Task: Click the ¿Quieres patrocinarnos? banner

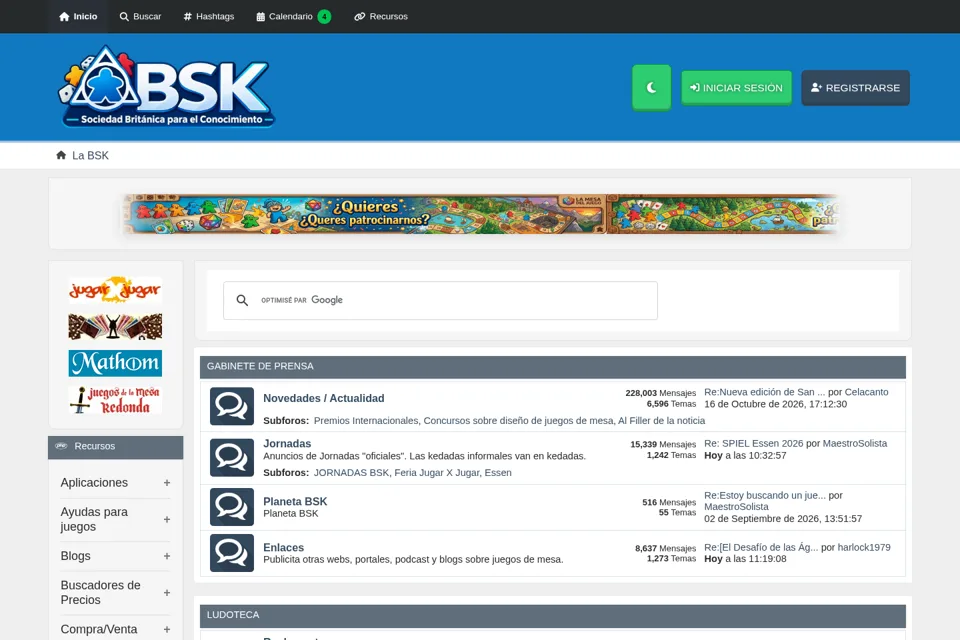Action: click(480, 214)
